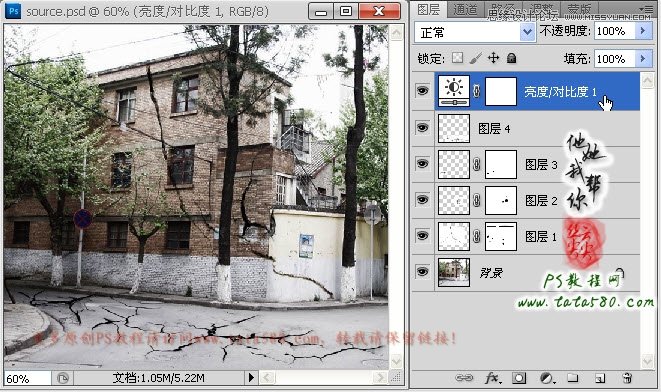Click the Layers panel scrollbar down arrow

[x=648, y=361]
